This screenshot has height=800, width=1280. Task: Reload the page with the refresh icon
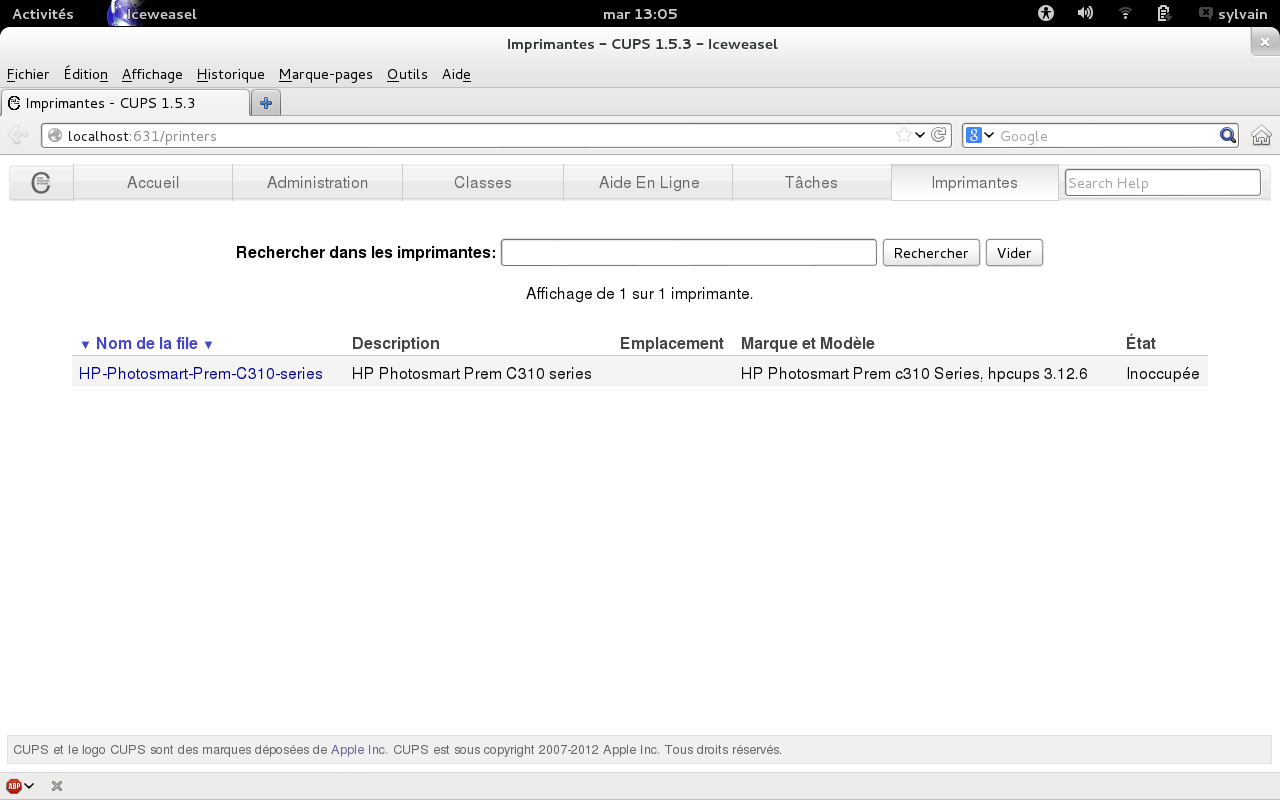tap(939, 135)
